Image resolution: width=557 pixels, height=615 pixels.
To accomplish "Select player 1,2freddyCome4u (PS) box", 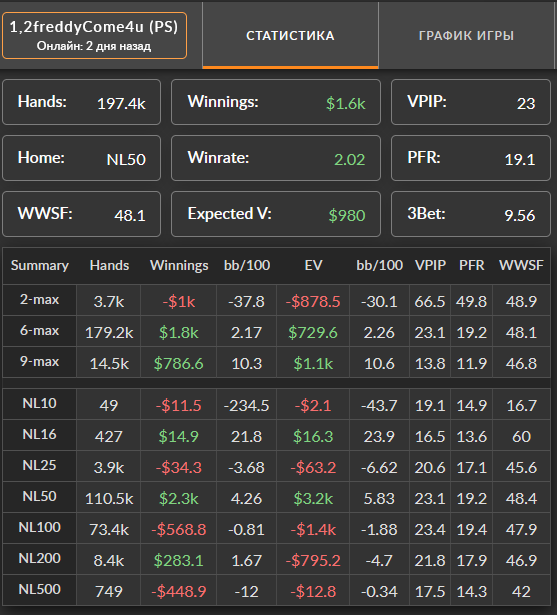I will [94, 35].
